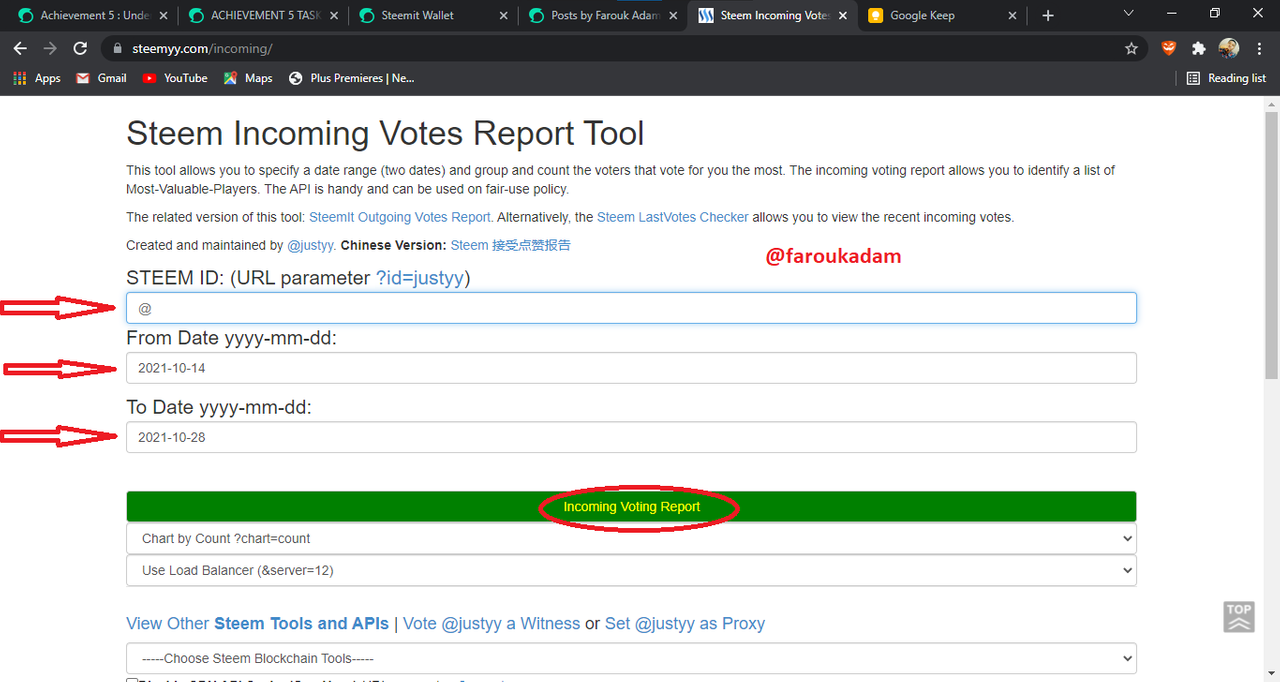Open the Use Load Balancer server dropdown
Screen dimensions: 1280x682
tap(631, 570)
